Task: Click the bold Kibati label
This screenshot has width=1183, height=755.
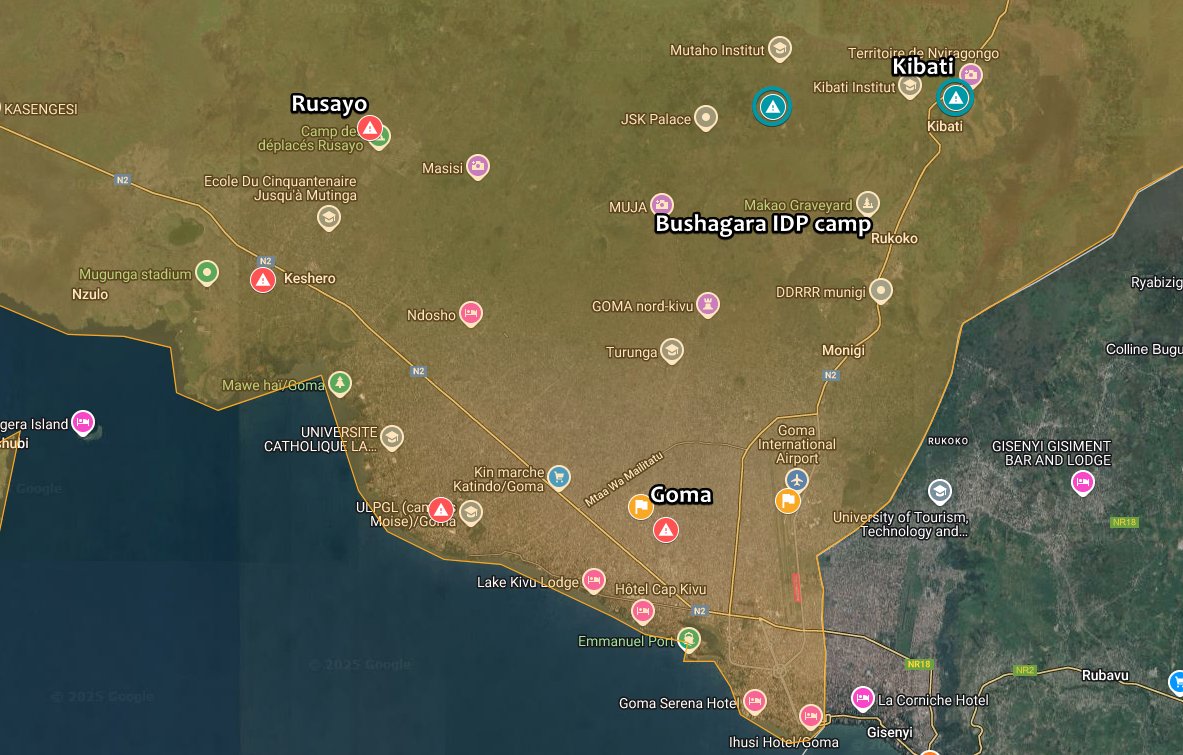Action: coord(923,66)
